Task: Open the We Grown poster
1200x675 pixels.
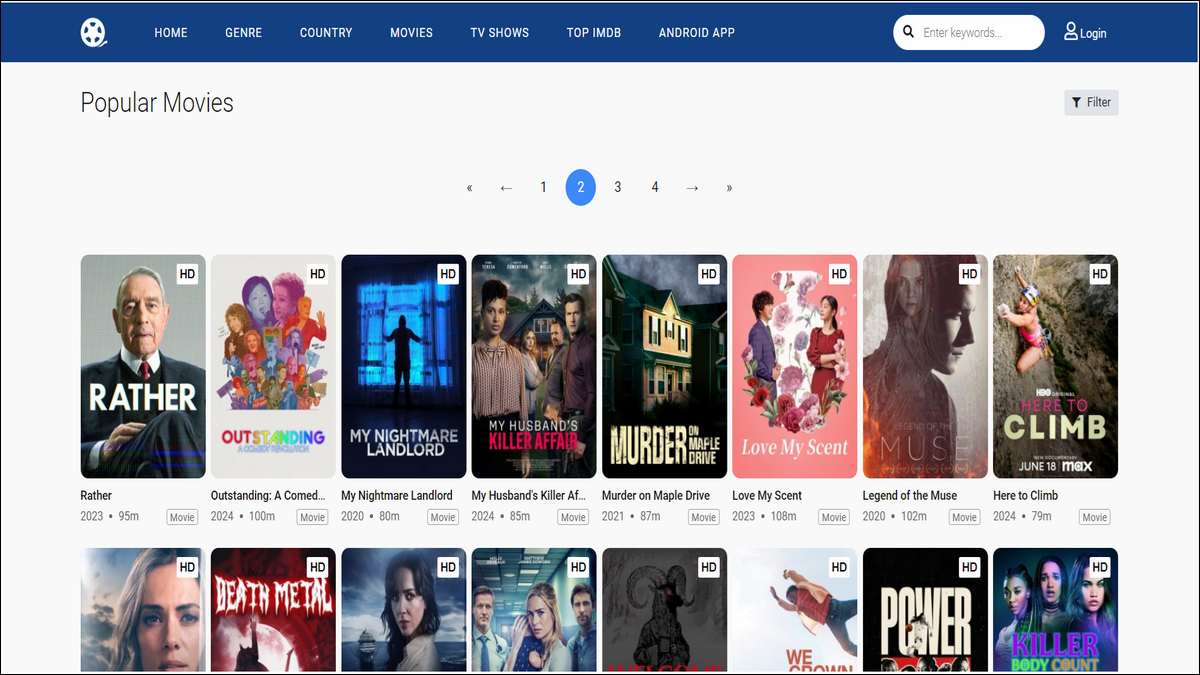Action: pyautogui.click(x=795, y=610)
